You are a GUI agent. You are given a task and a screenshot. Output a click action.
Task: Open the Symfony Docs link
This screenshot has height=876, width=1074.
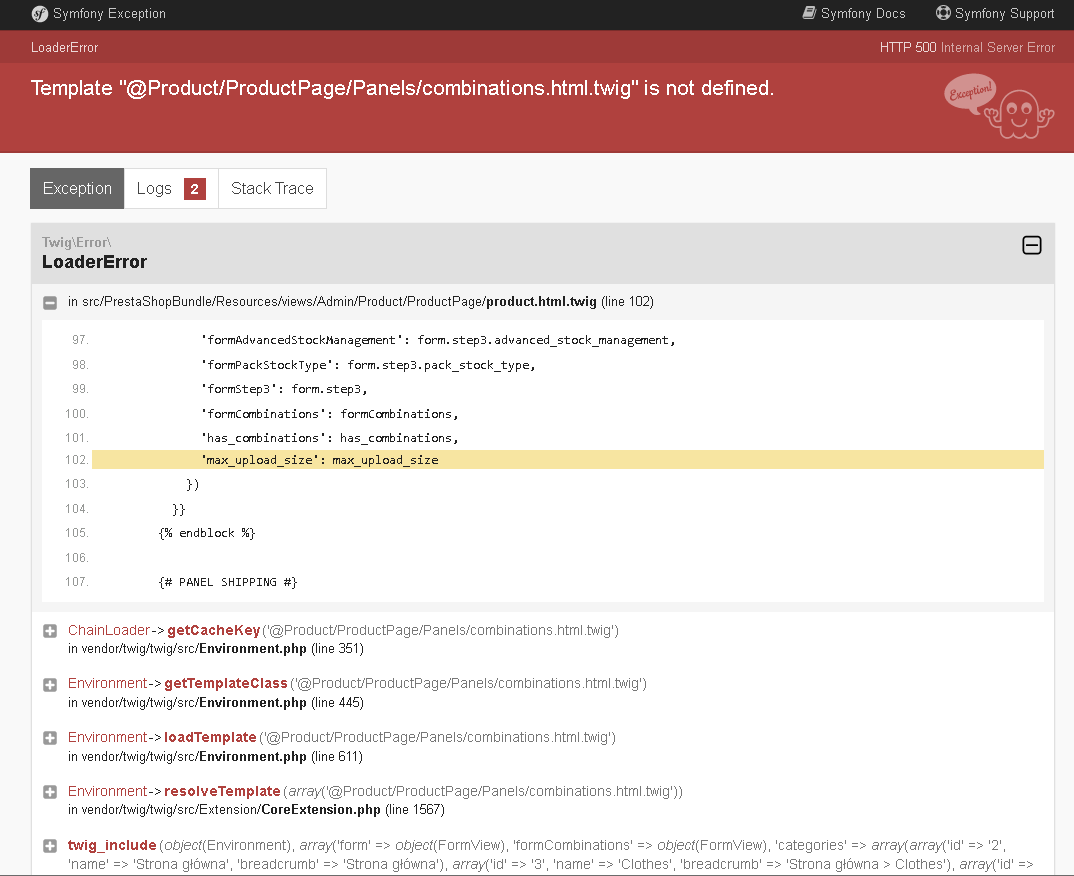[x=854, y=13]
